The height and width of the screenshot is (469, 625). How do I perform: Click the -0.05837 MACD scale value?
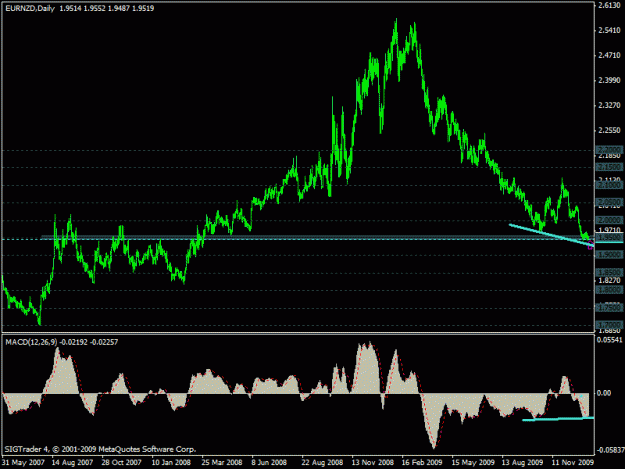point(609,450)
